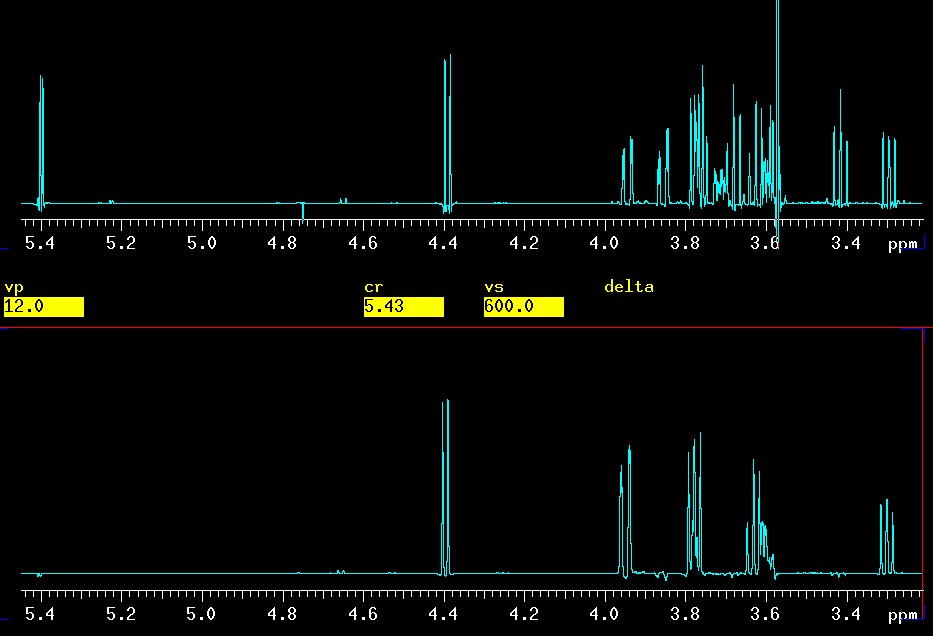Click the 4.2 axis label on top spectrum
The height and width of the screenshot is (636, 933).
(x=524, y=243)
